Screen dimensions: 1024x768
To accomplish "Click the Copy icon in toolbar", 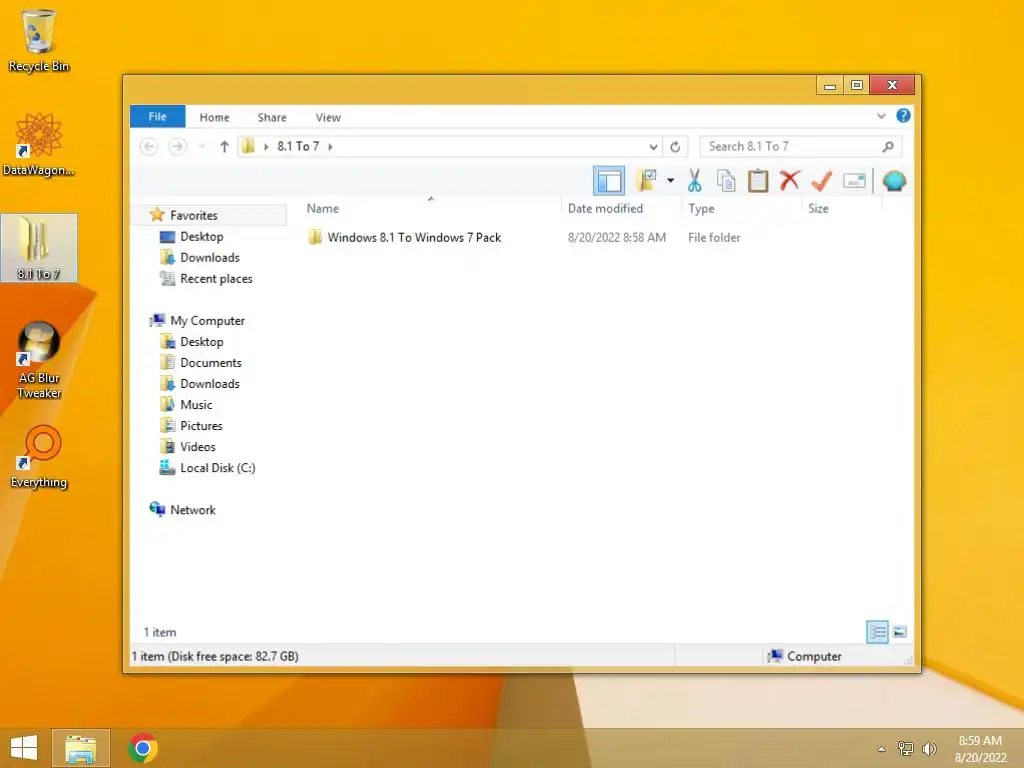I will (x=726, y=181).
